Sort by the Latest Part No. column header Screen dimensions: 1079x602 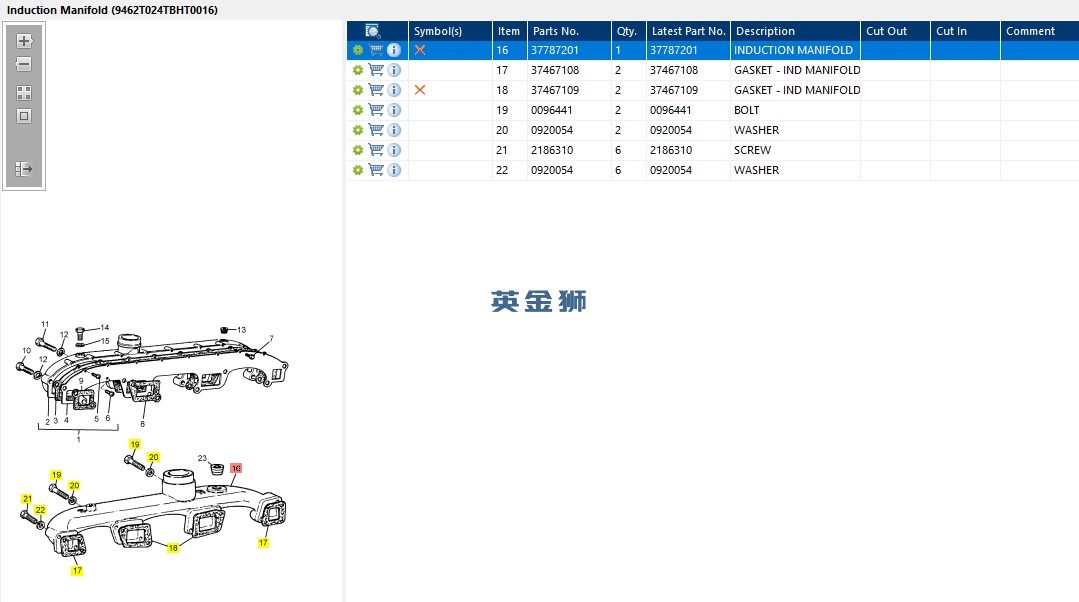688,31
